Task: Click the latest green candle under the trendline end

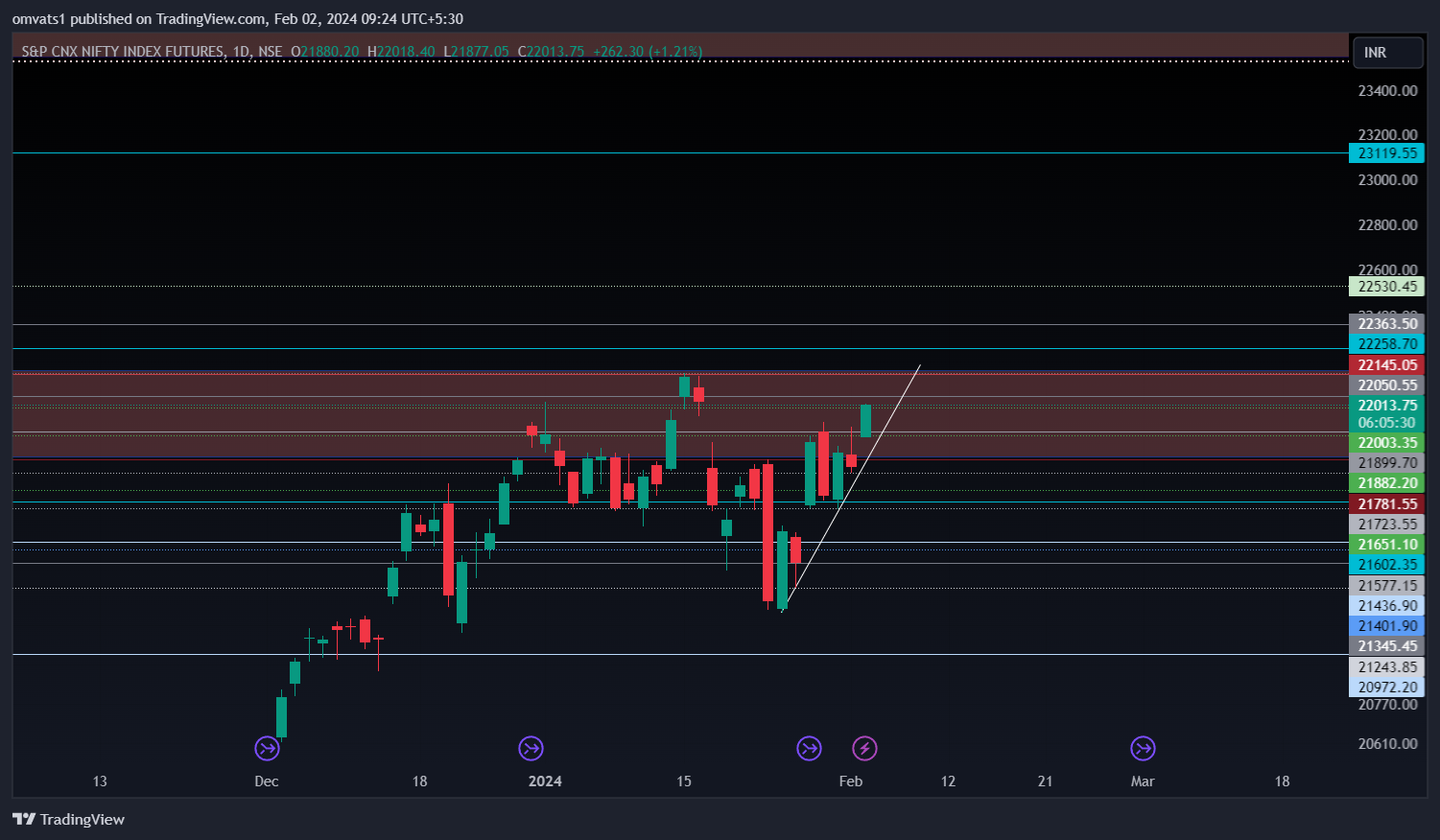Action: point(866,421)
